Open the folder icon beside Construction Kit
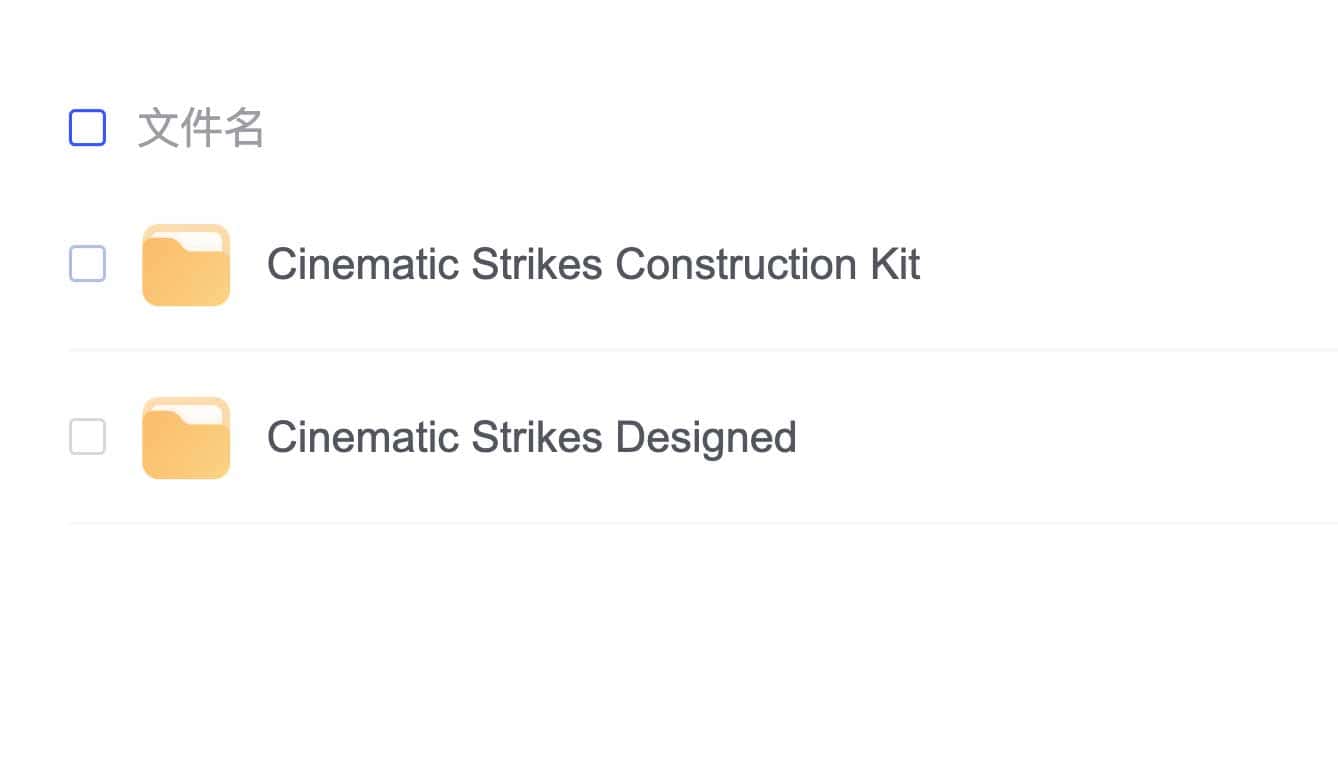The width and height of the screenshot is (1338, 780). pos(186,265)
